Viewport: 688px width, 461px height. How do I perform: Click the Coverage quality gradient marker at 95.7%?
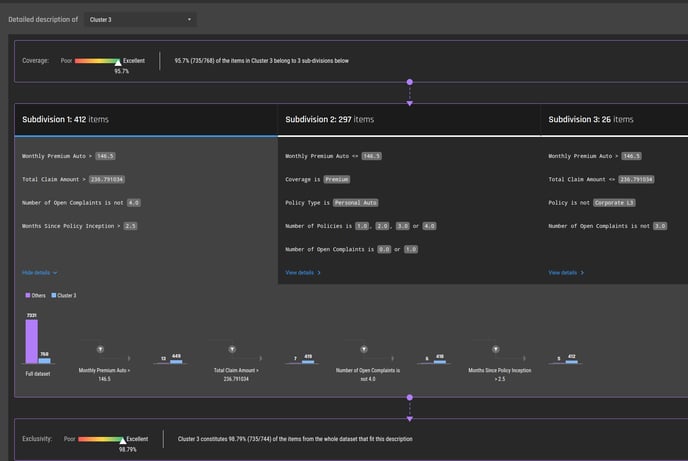pyautogui.click(x=118, y=63)
